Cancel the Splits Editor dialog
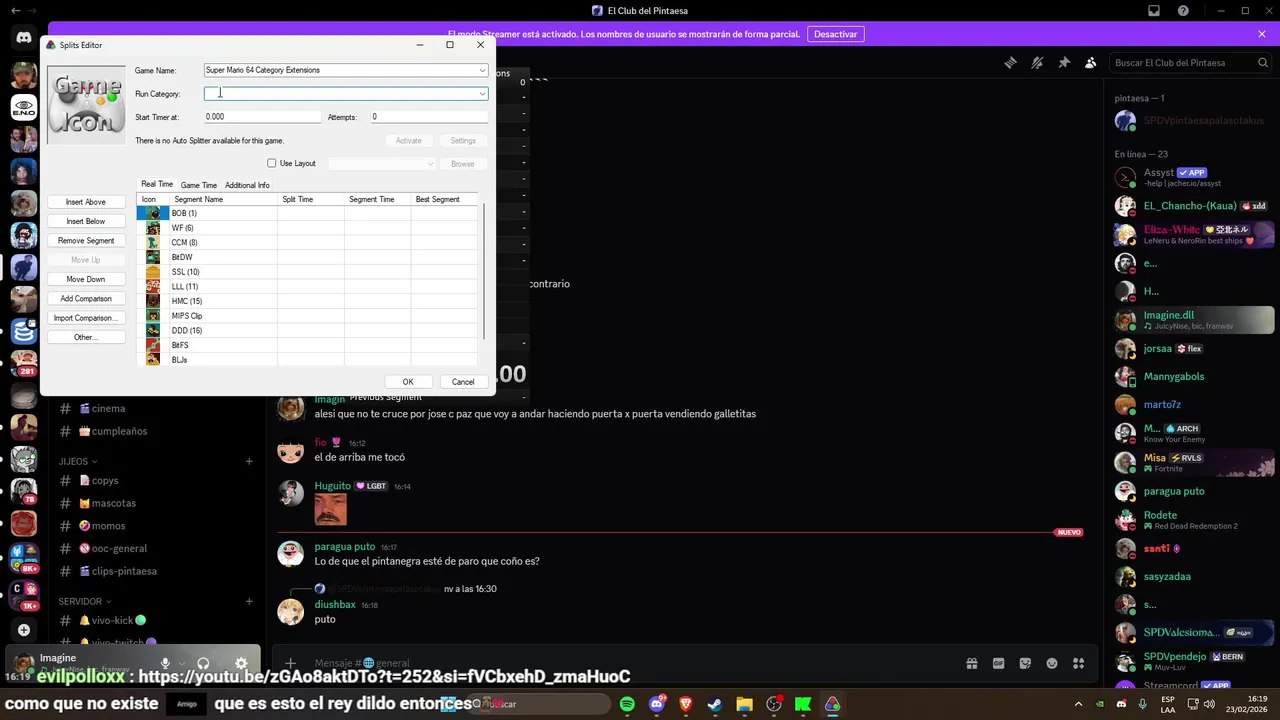The height and width of the screenshot is (720, 1280). click(463, 381)
